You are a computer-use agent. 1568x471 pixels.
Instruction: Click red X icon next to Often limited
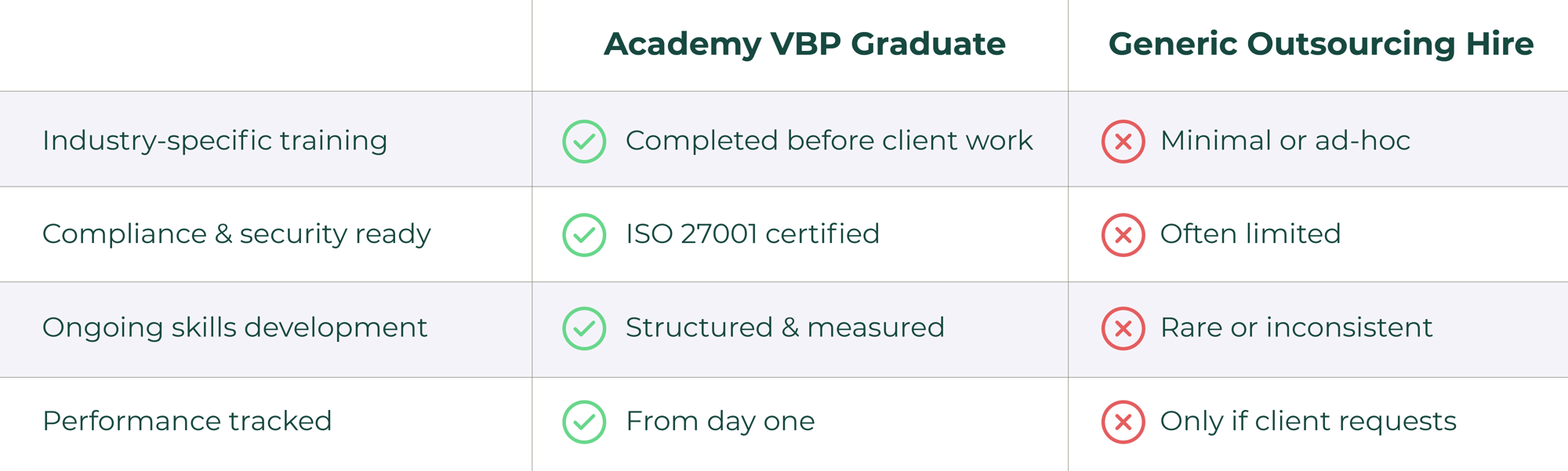[1123, 235]
